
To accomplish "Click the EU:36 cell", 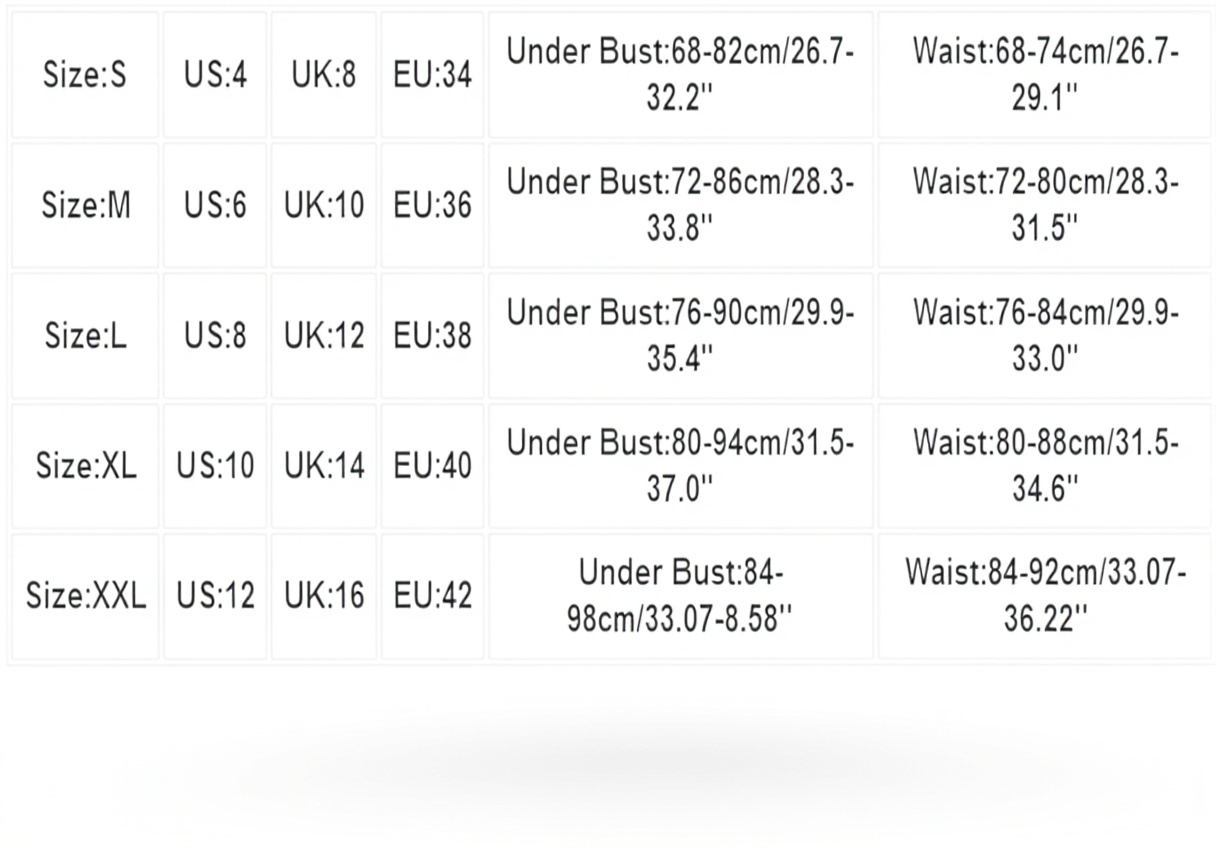I will 432,205.
